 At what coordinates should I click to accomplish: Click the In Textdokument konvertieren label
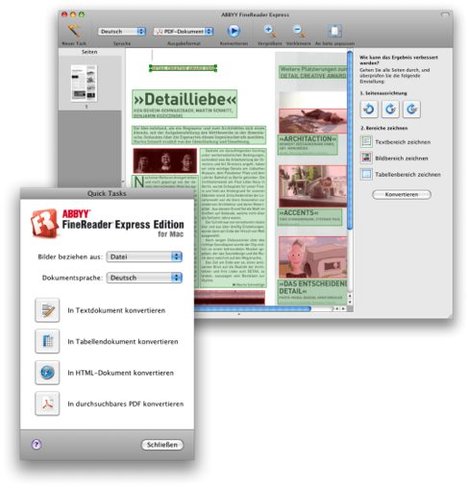point(116,310)
